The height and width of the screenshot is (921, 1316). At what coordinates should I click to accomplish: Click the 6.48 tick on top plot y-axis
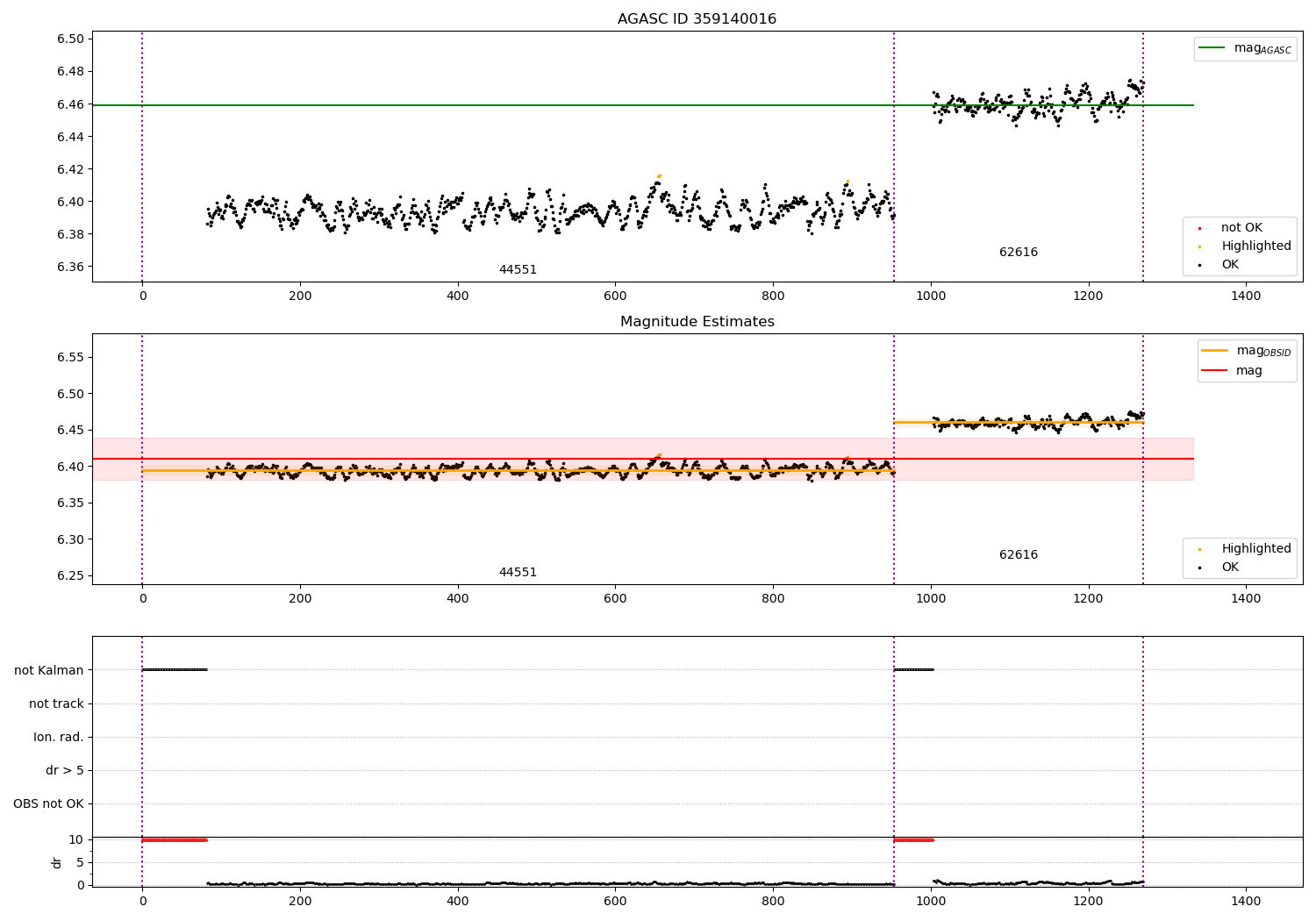click(70, 72)
